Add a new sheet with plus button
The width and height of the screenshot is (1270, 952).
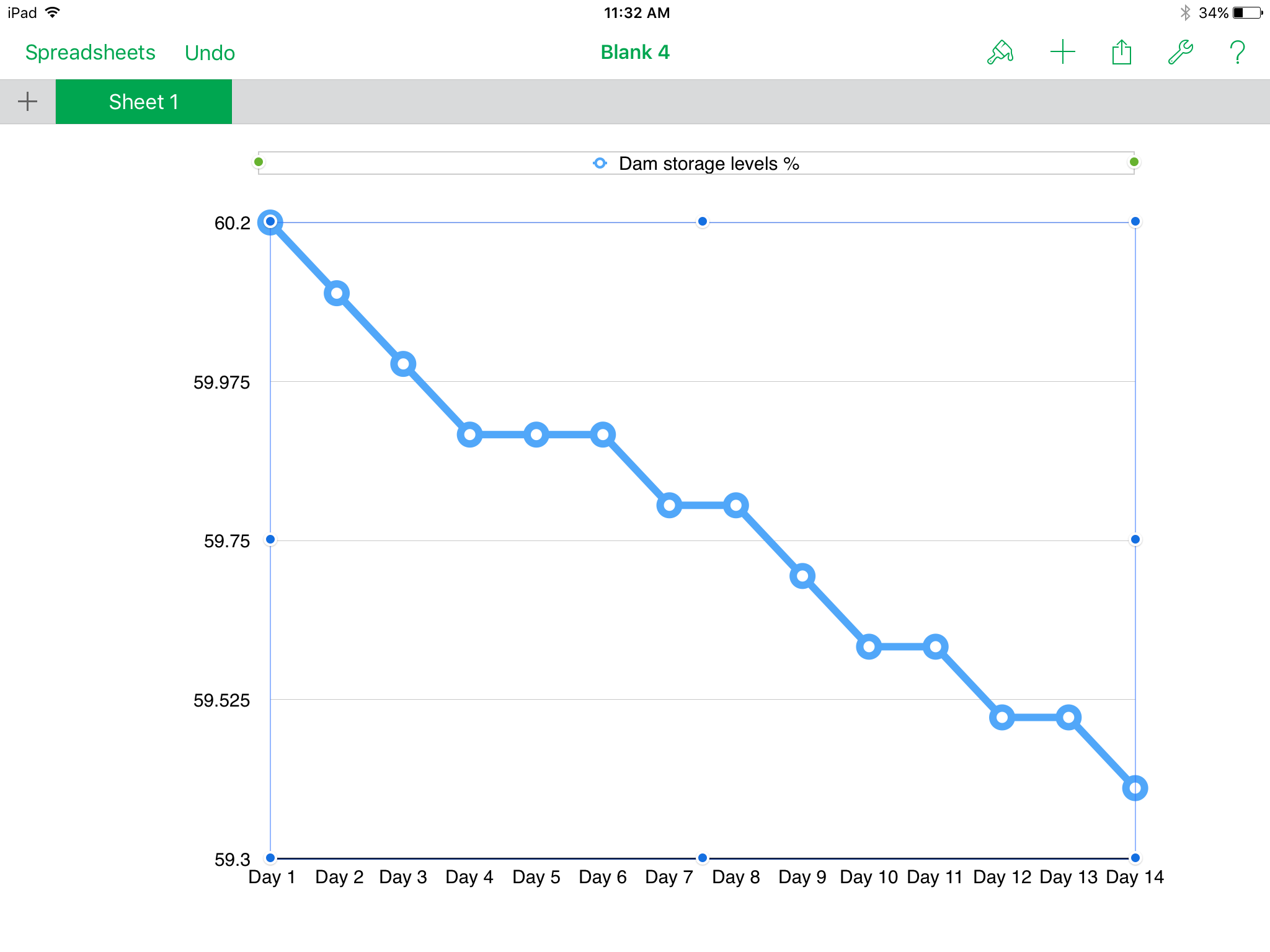[27, 102]
